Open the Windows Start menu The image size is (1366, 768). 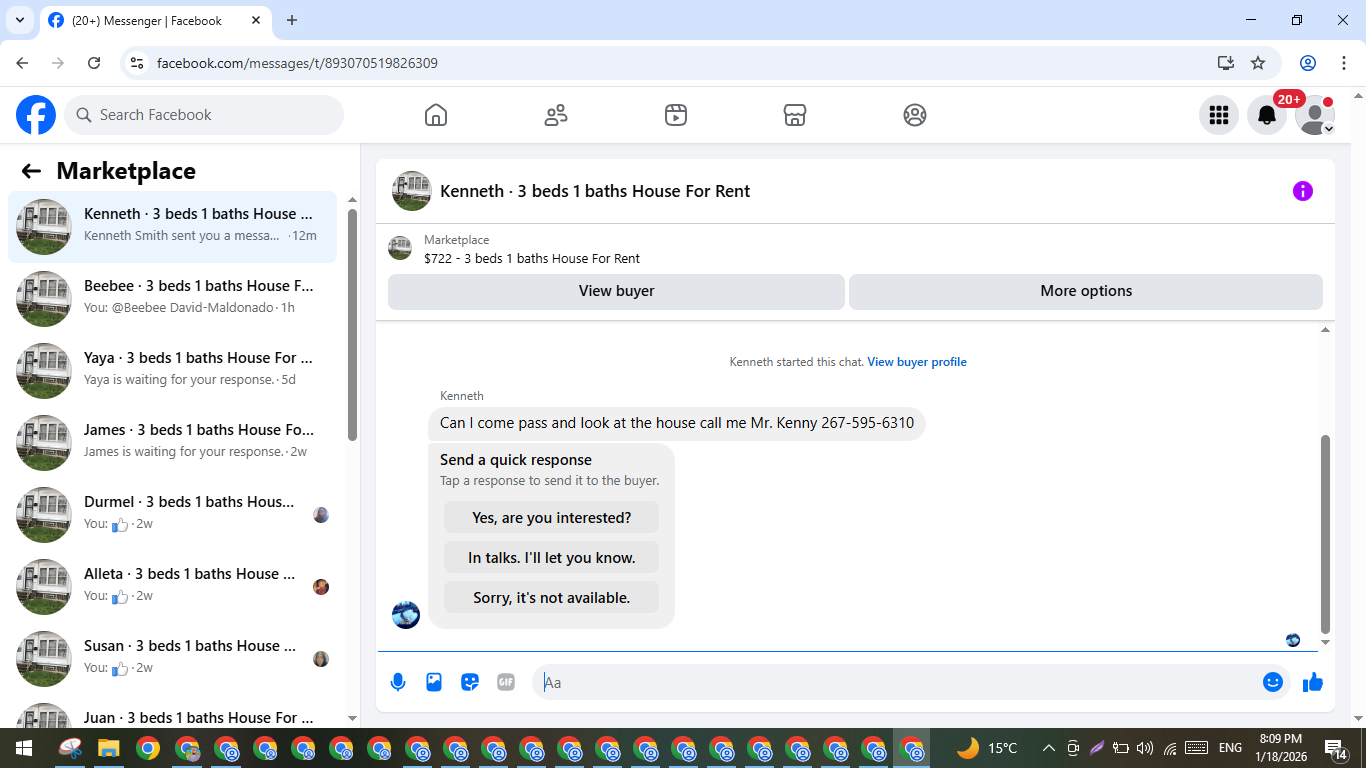tap(23, 748)
